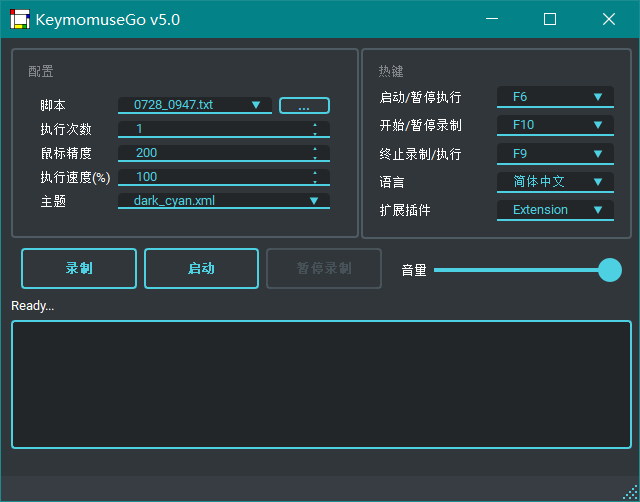Open the 终止录制/执行 hotkey dropdown (F9)
Viewport: 640px width, 502px height.
(x=555, y=154)
